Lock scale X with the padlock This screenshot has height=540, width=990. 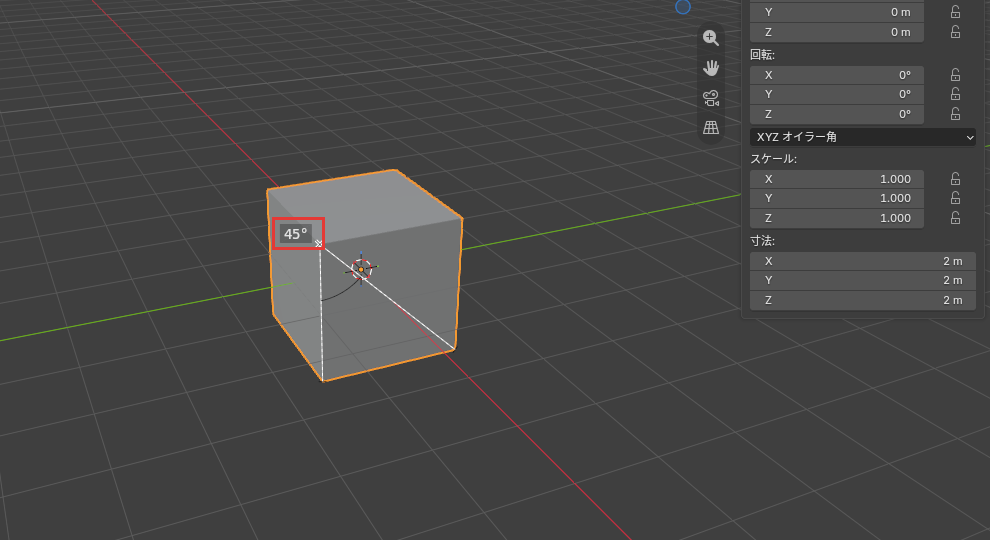coord(955,179)
